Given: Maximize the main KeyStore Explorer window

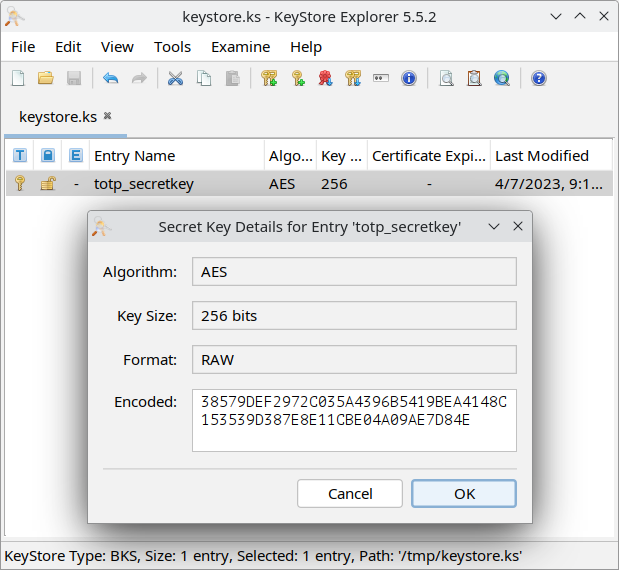Looking at the screenshot, I should [580, 16].
